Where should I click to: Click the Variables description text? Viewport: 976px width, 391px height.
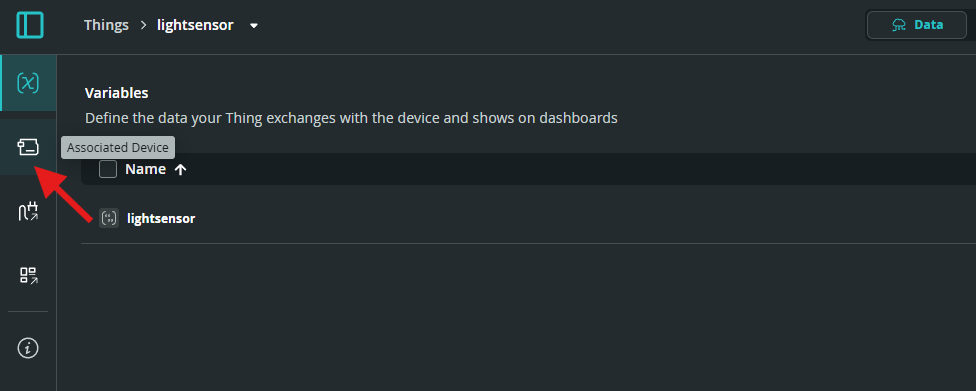pos(351,118)
